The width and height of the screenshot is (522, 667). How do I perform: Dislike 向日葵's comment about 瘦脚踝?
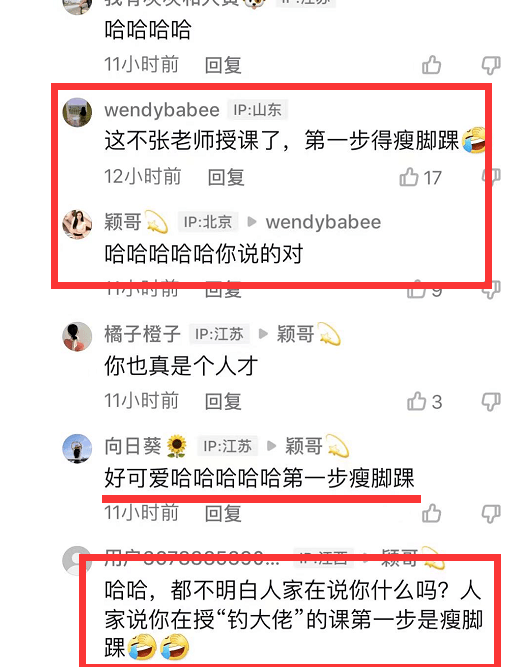(491, 514)
